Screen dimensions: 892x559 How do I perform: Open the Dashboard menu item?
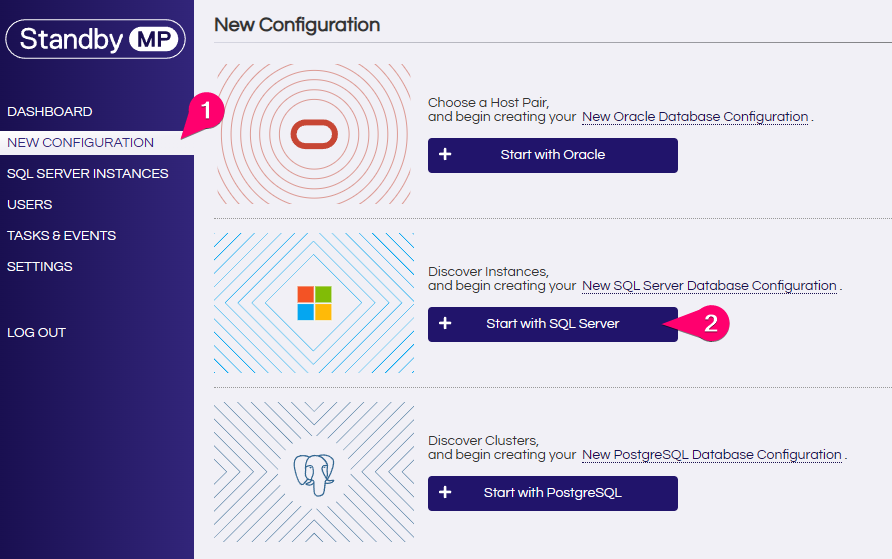pos(49,111)
